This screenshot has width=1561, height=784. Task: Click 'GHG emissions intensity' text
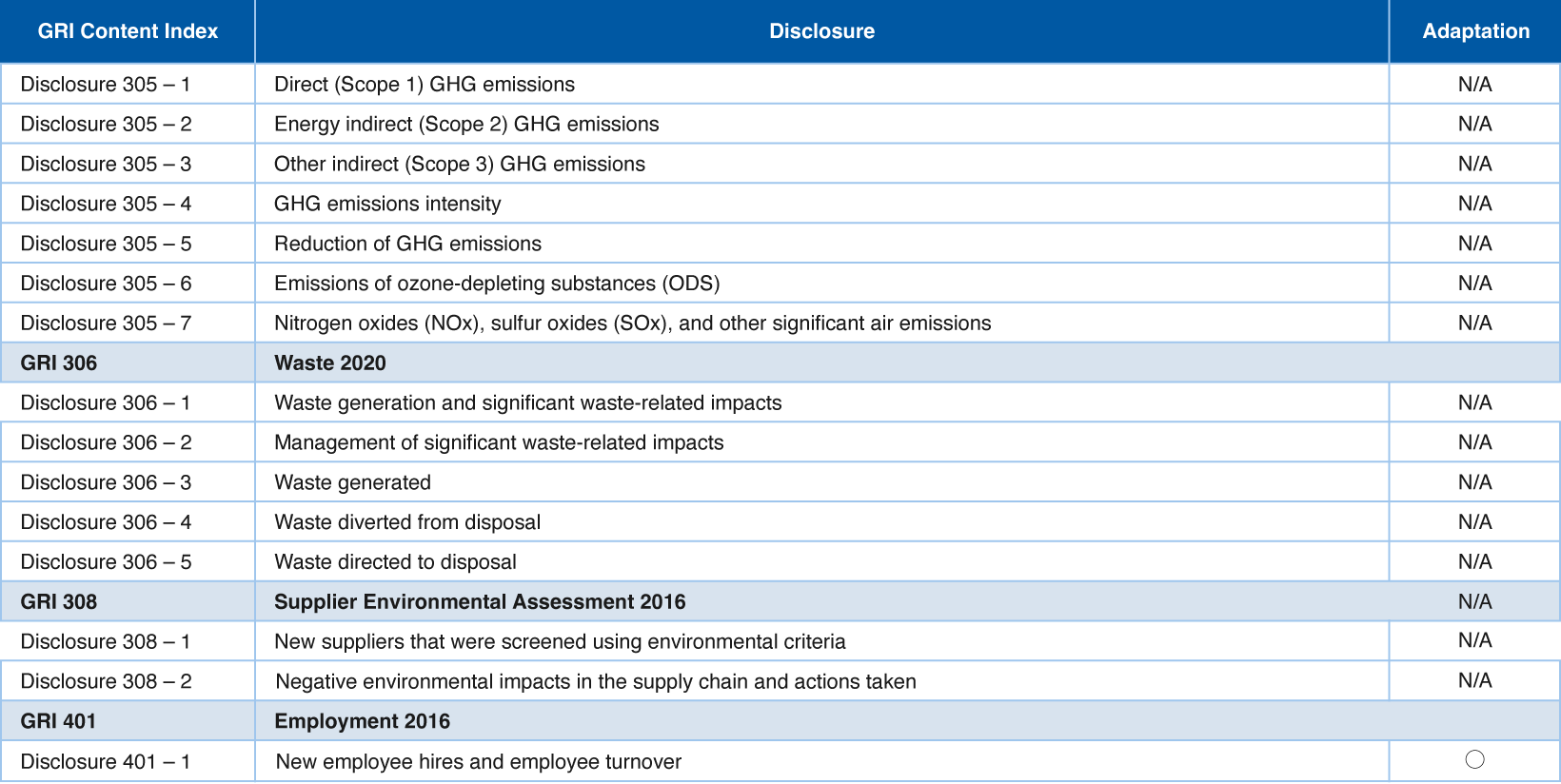[387, 204]
